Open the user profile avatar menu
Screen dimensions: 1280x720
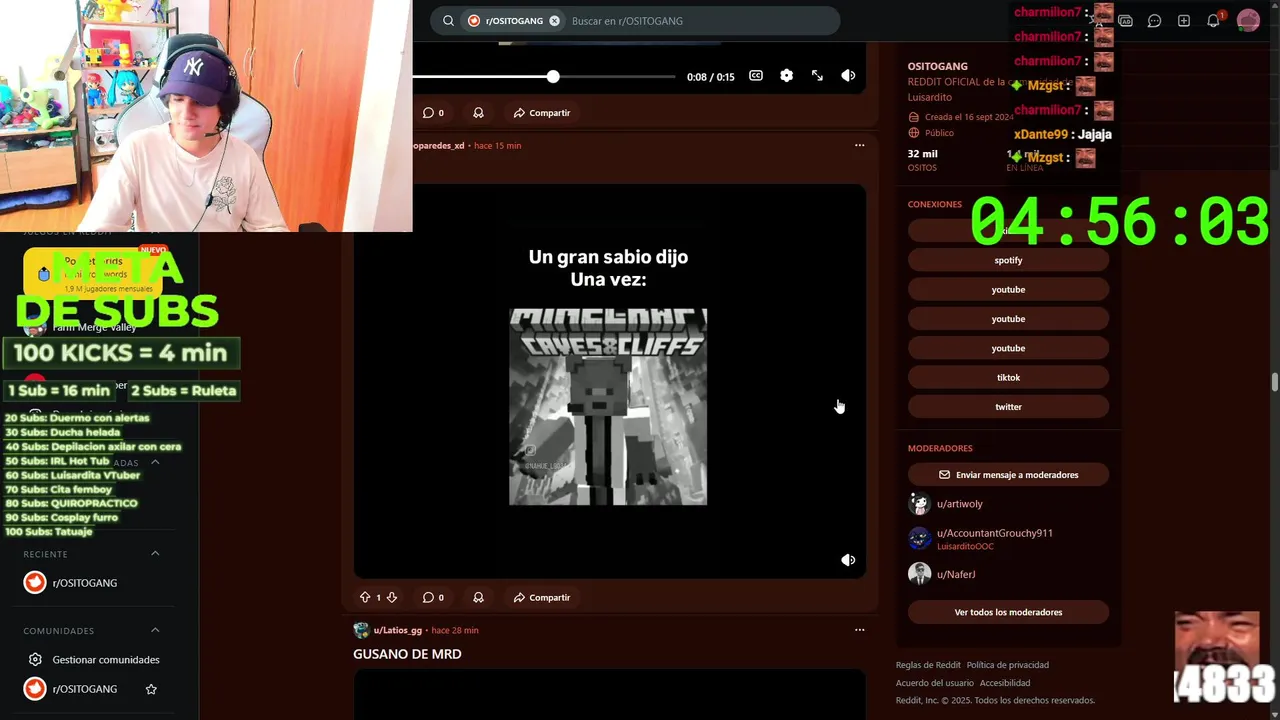(x=1248, y=20)
